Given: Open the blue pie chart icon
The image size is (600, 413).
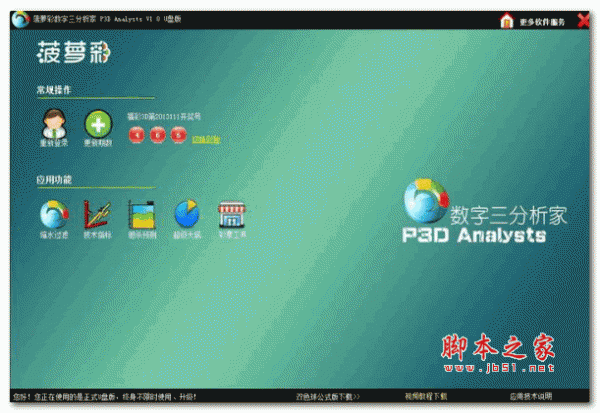Looking at the screenshot, I should pos(187,214).
